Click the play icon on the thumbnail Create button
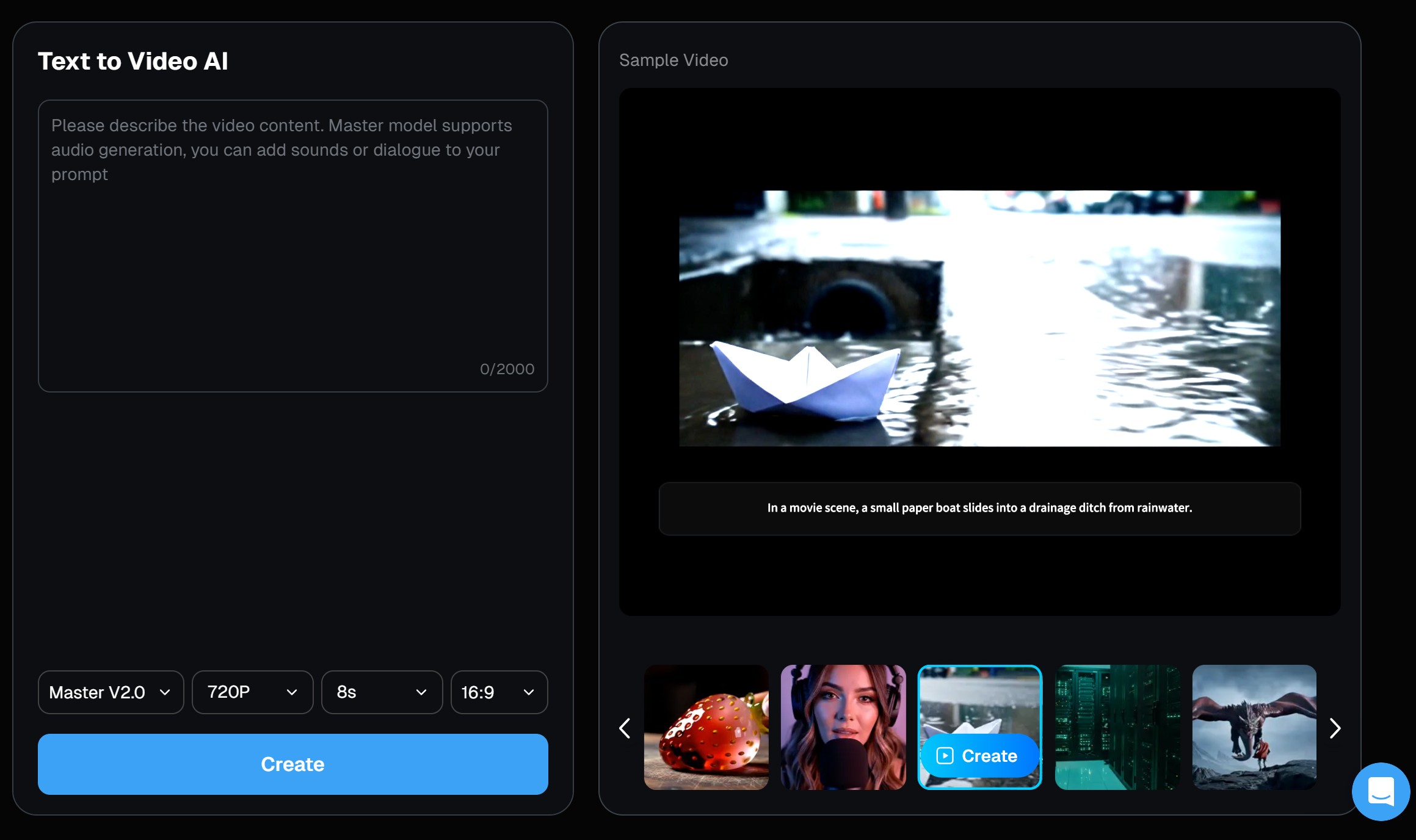Viewport: 1416px width, 840px height. tap(944, 756)
